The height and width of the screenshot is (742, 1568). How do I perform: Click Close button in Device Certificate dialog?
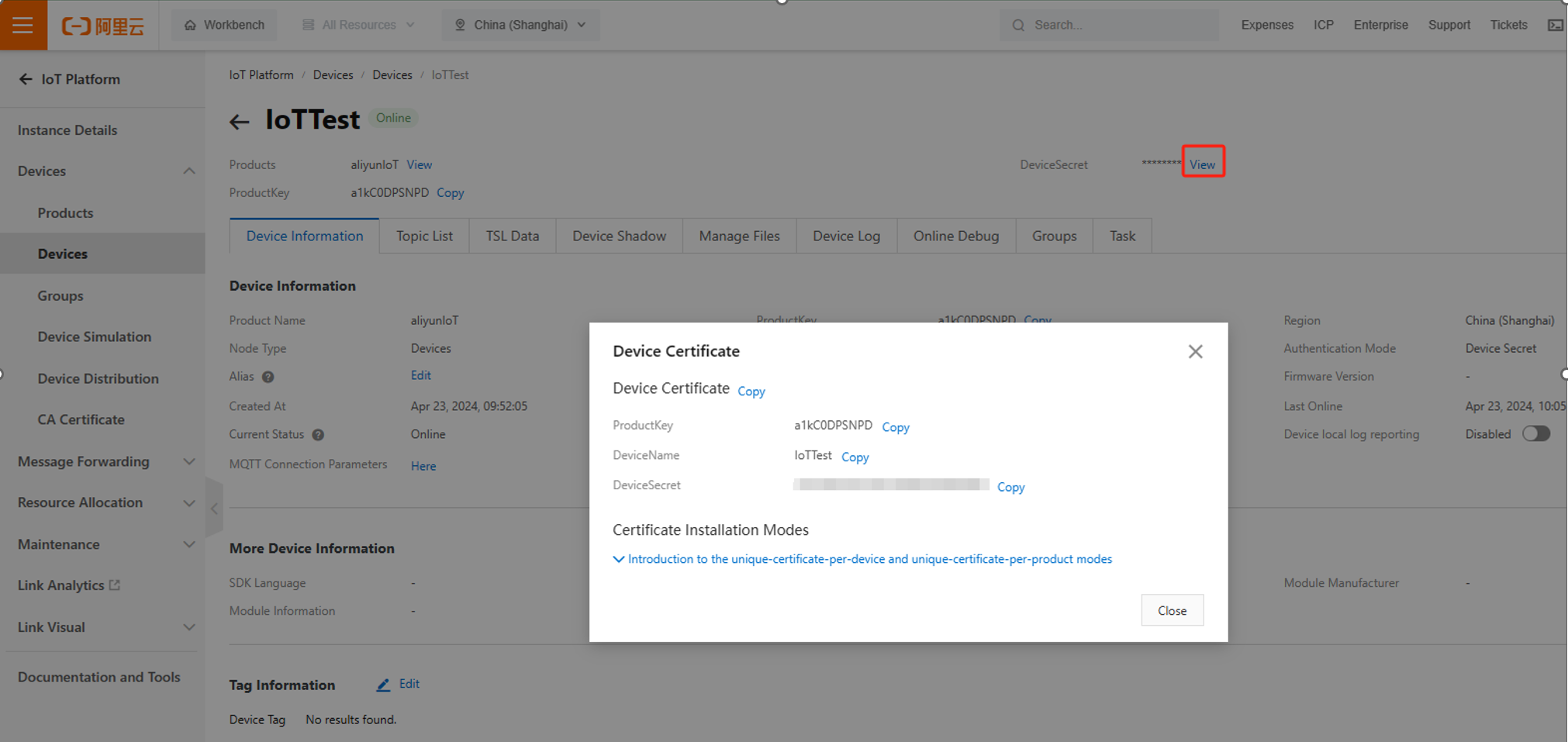click(1171, 610)
